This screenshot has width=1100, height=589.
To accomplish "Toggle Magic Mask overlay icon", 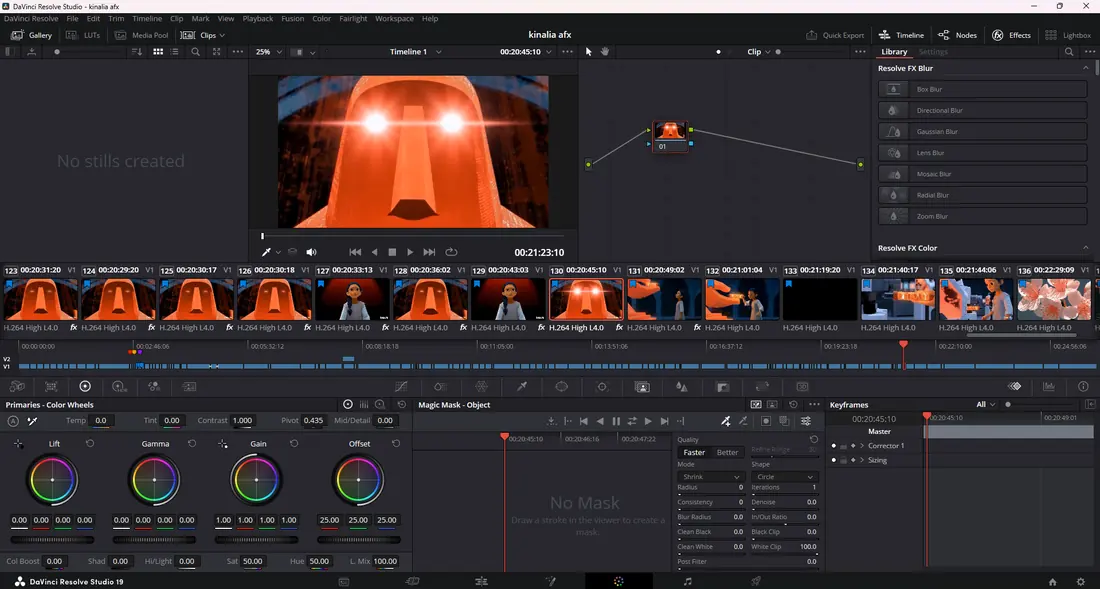I will click(x=766, y=421).
